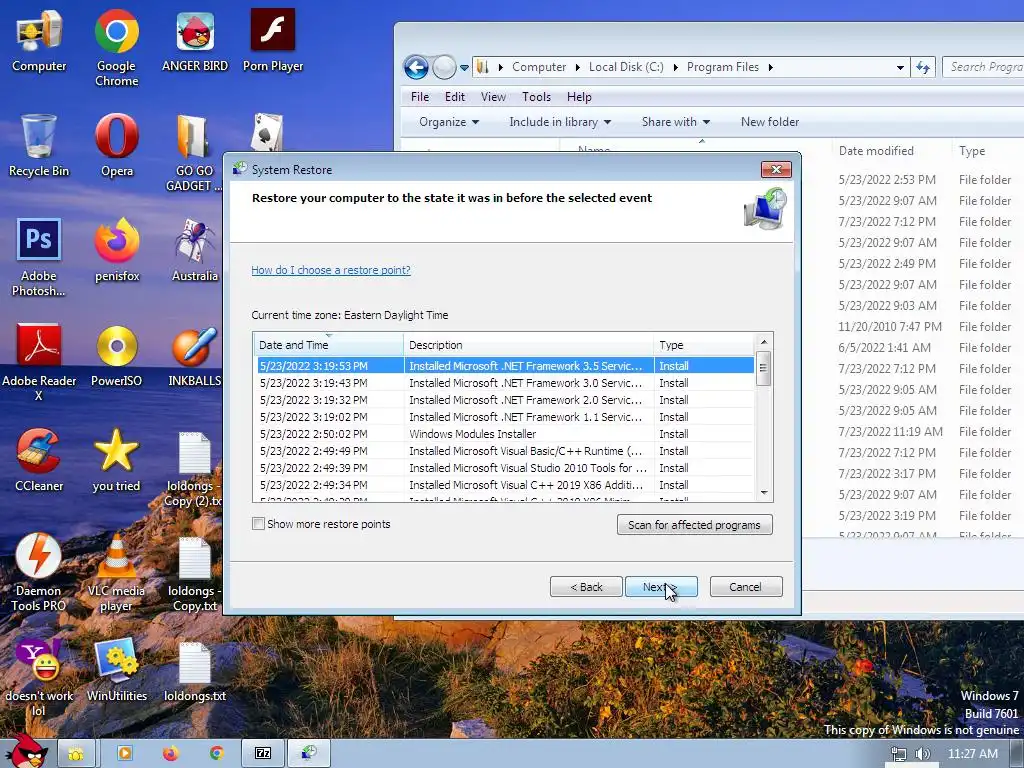Click the network tray icon
Screen dimensions: 1024x768
click(x=899, y=754)
